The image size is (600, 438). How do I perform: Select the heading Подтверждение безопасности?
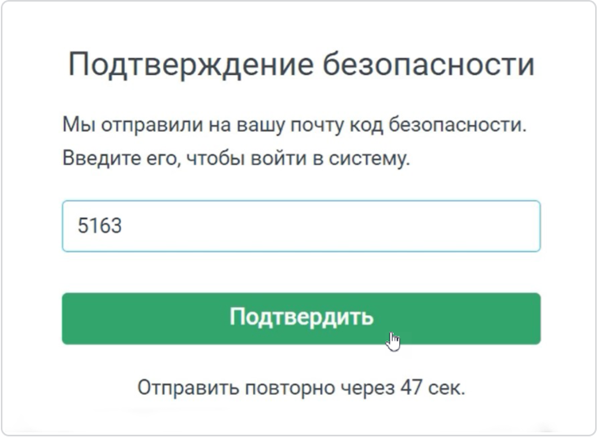click(x=301, y=64)
